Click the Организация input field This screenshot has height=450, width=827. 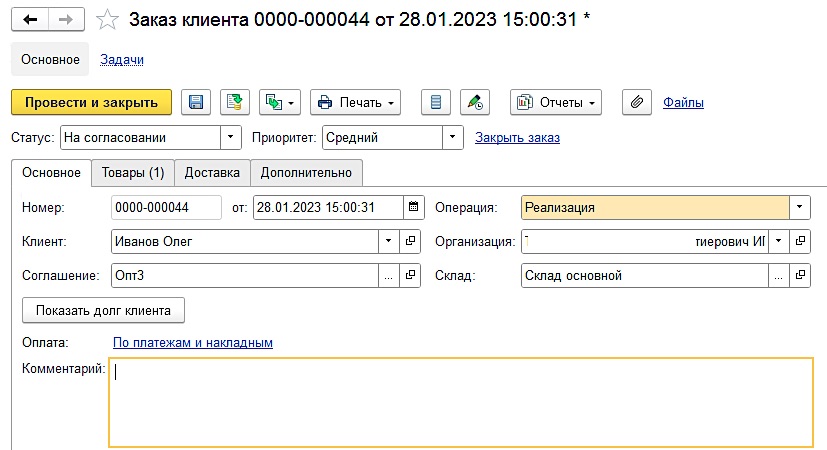(x=645, y=241)
